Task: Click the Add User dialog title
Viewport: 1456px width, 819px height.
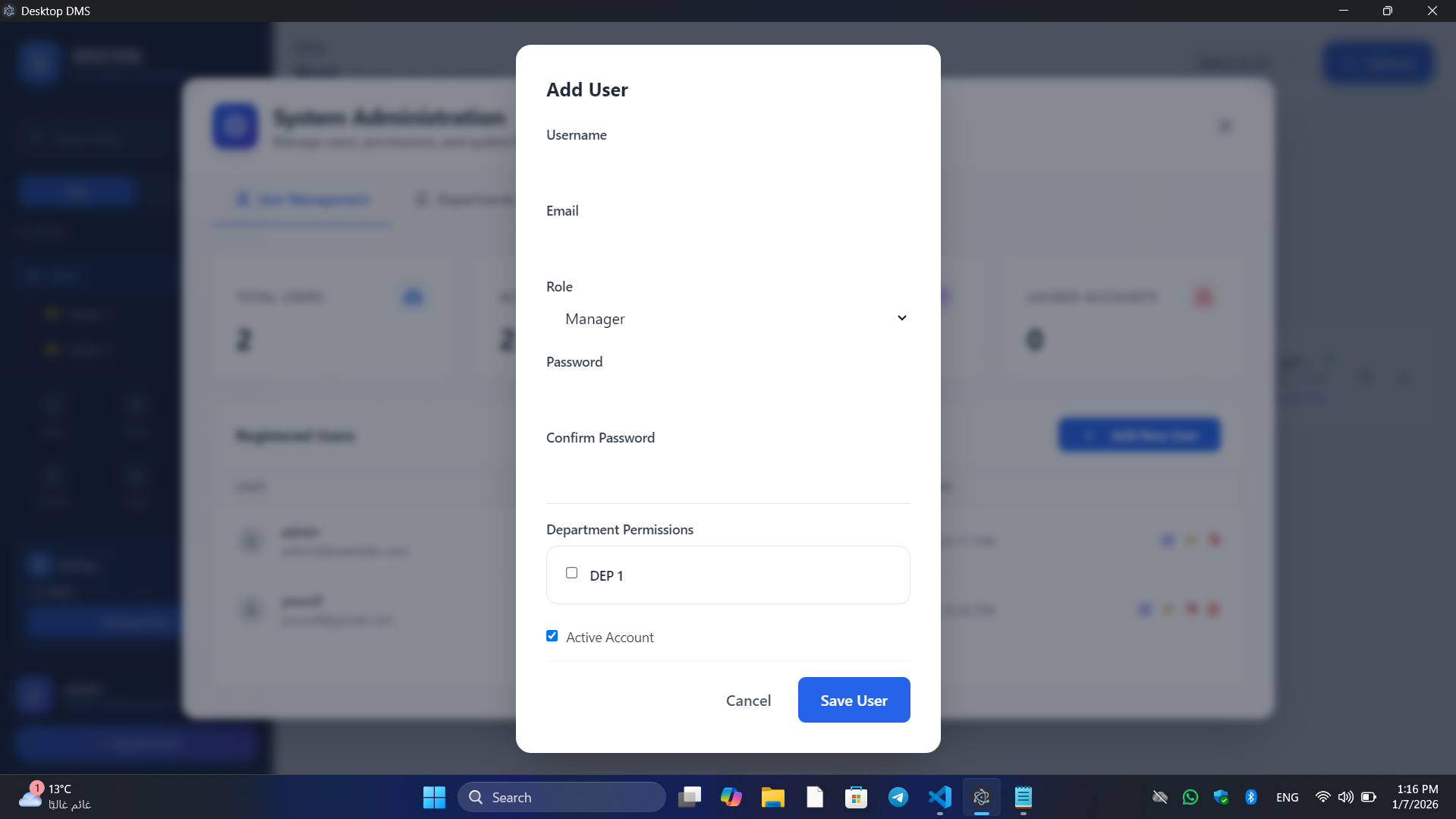Action: (x=587, y=90)
